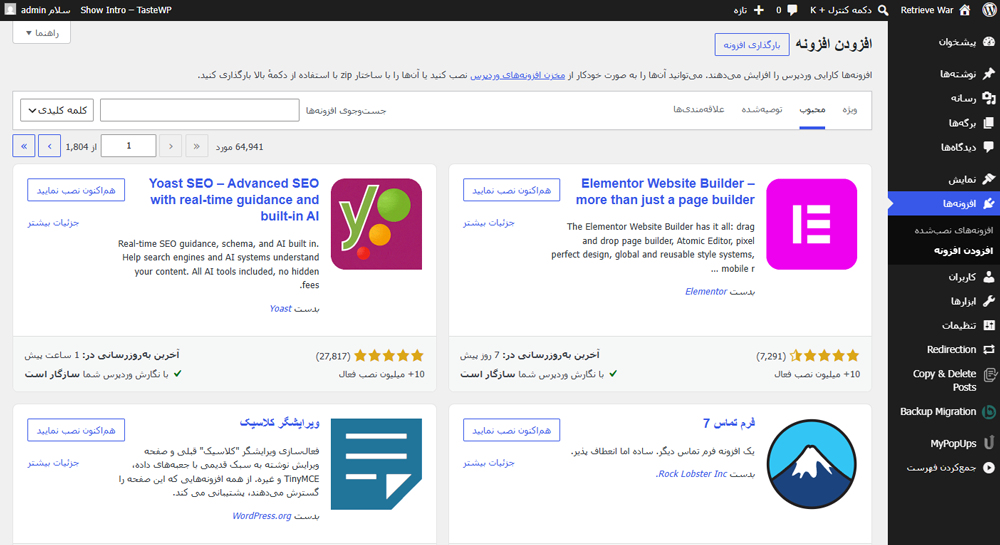The width and height of the screenshot is (1000, 545).
Task: Go to next page of plugins
Action: [x=49, y=146]
